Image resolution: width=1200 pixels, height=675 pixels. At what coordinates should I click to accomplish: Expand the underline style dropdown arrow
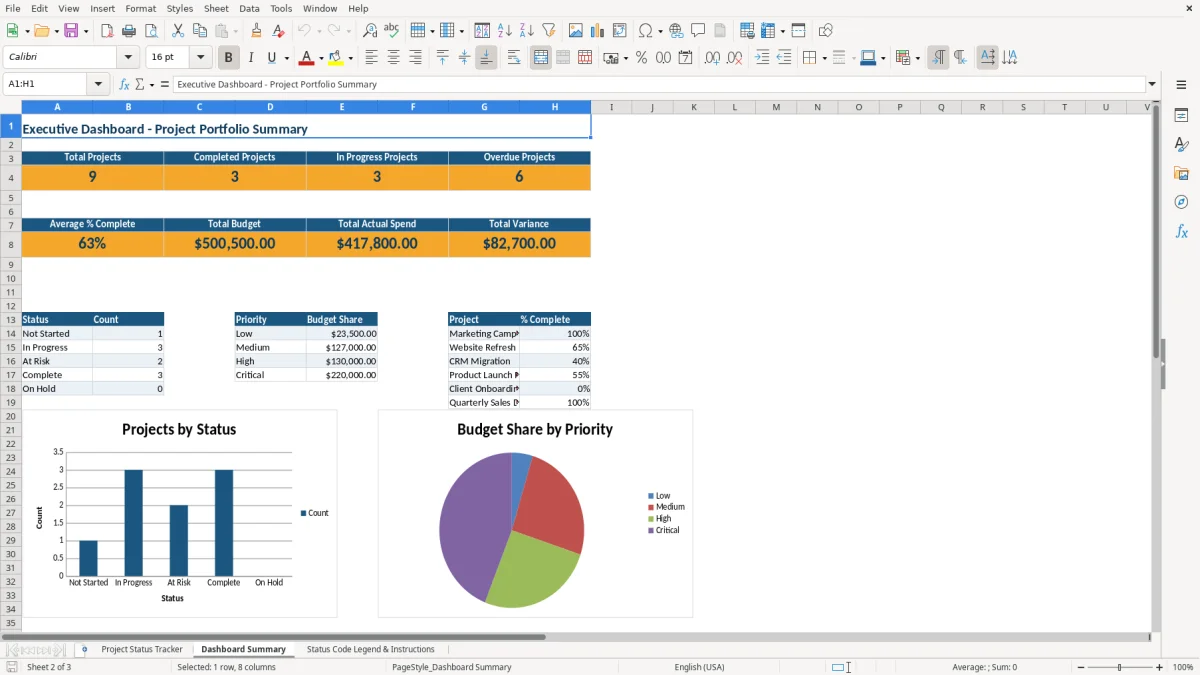coord(286,58)
